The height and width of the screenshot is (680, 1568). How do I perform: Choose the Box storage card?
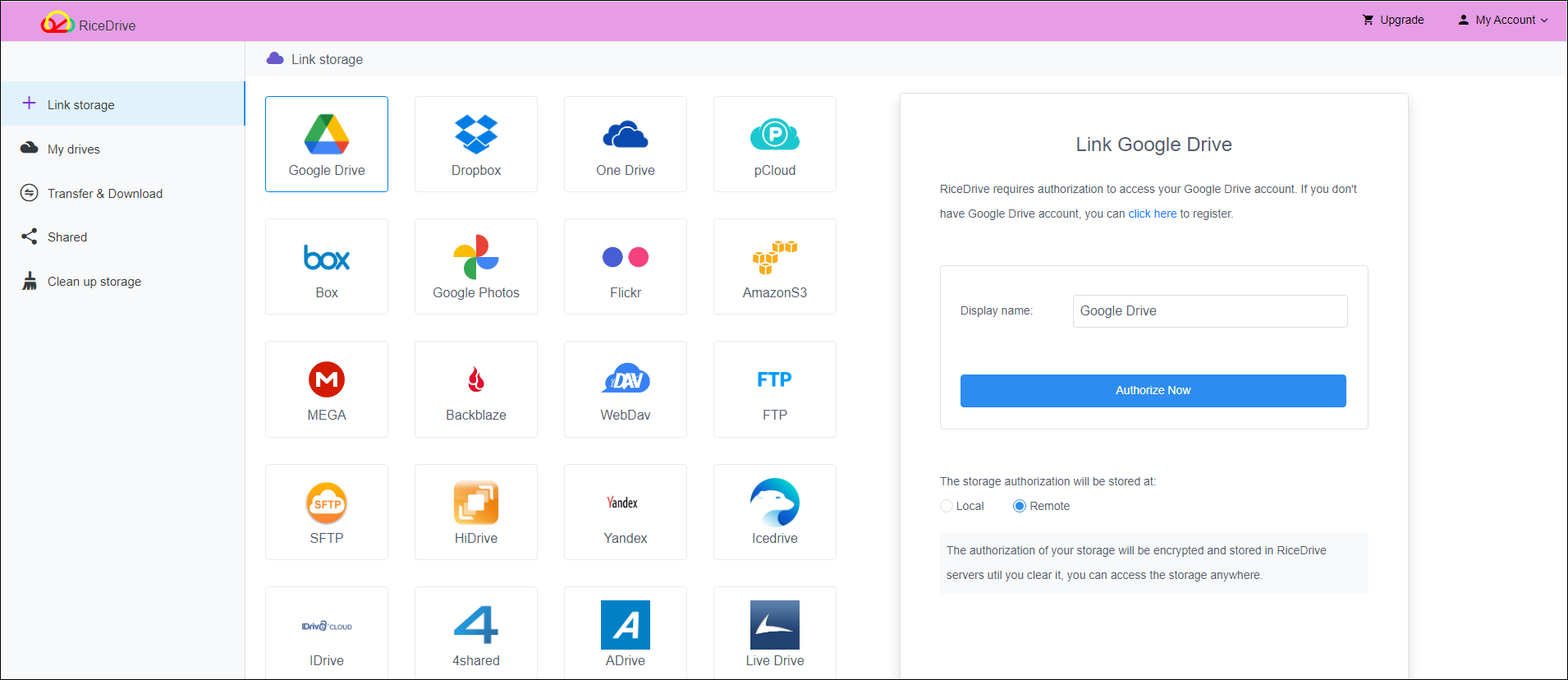tap(327, 266)
